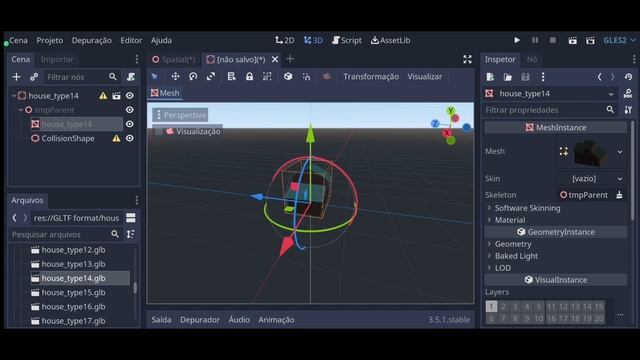Open the Transformação menu button

point(371,77)
